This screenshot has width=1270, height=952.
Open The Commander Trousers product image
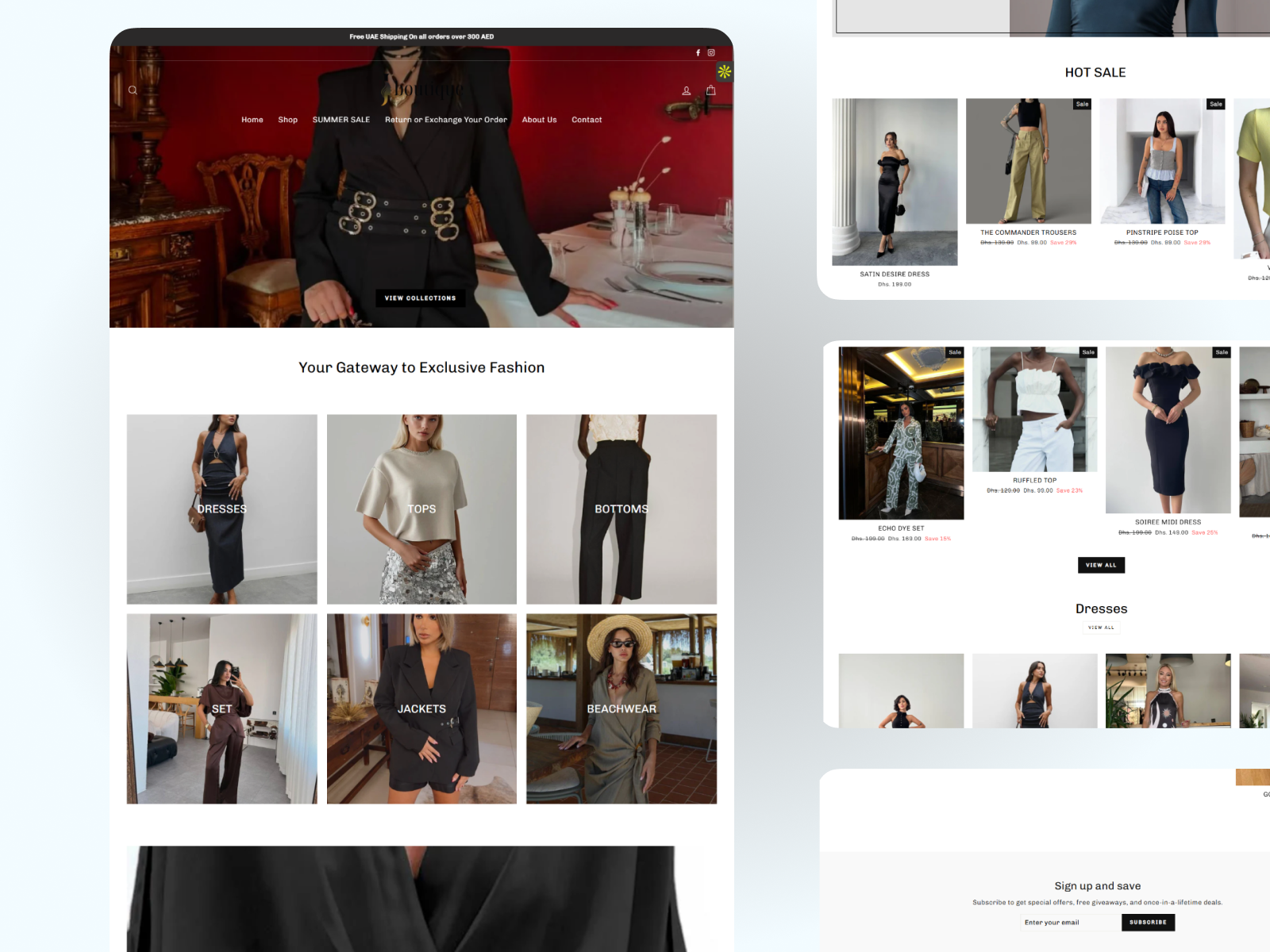pos(1029,161)
